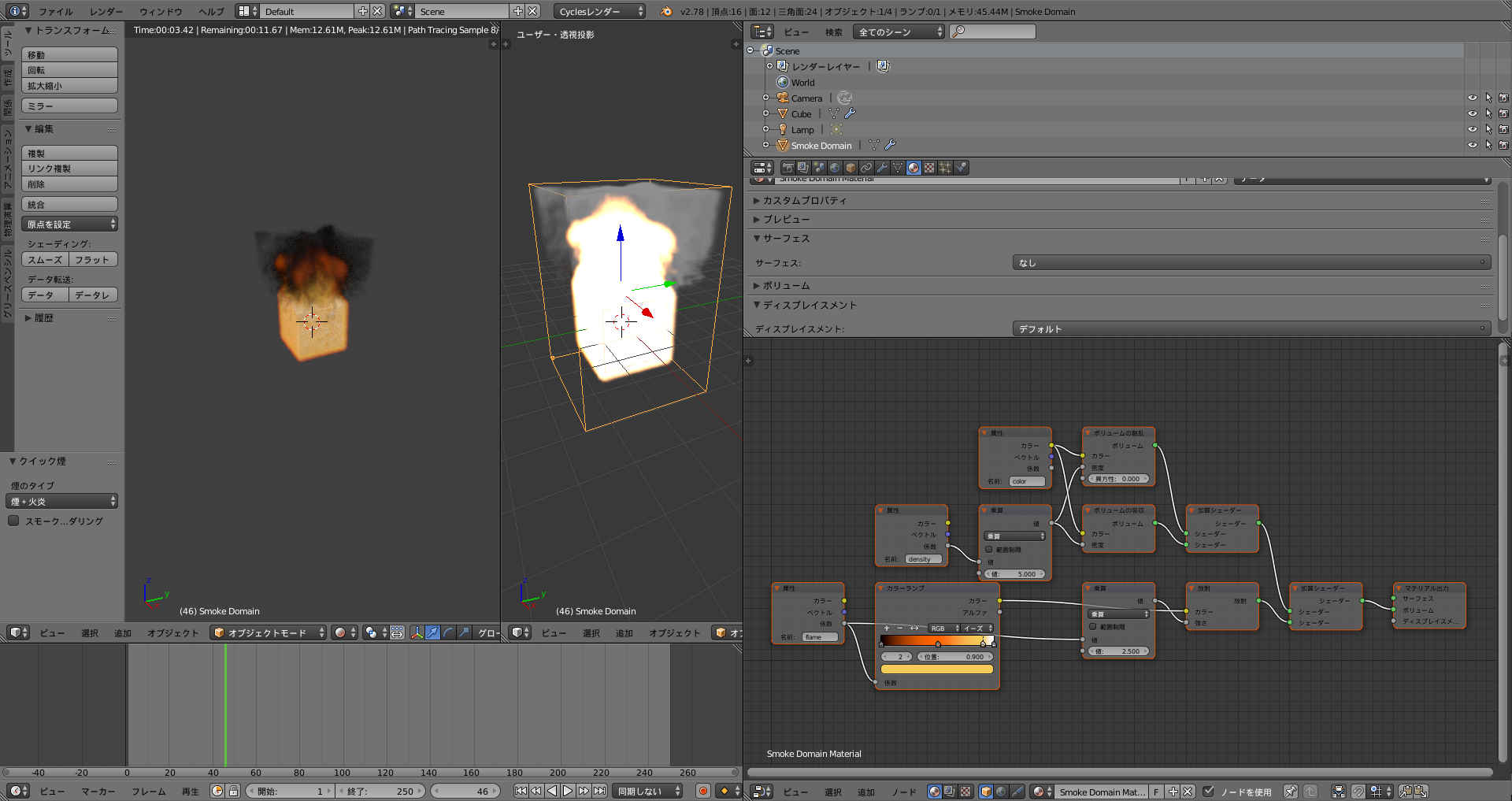
Task: Open the Modifiers wrench properties tab
Action: (882, 168)
